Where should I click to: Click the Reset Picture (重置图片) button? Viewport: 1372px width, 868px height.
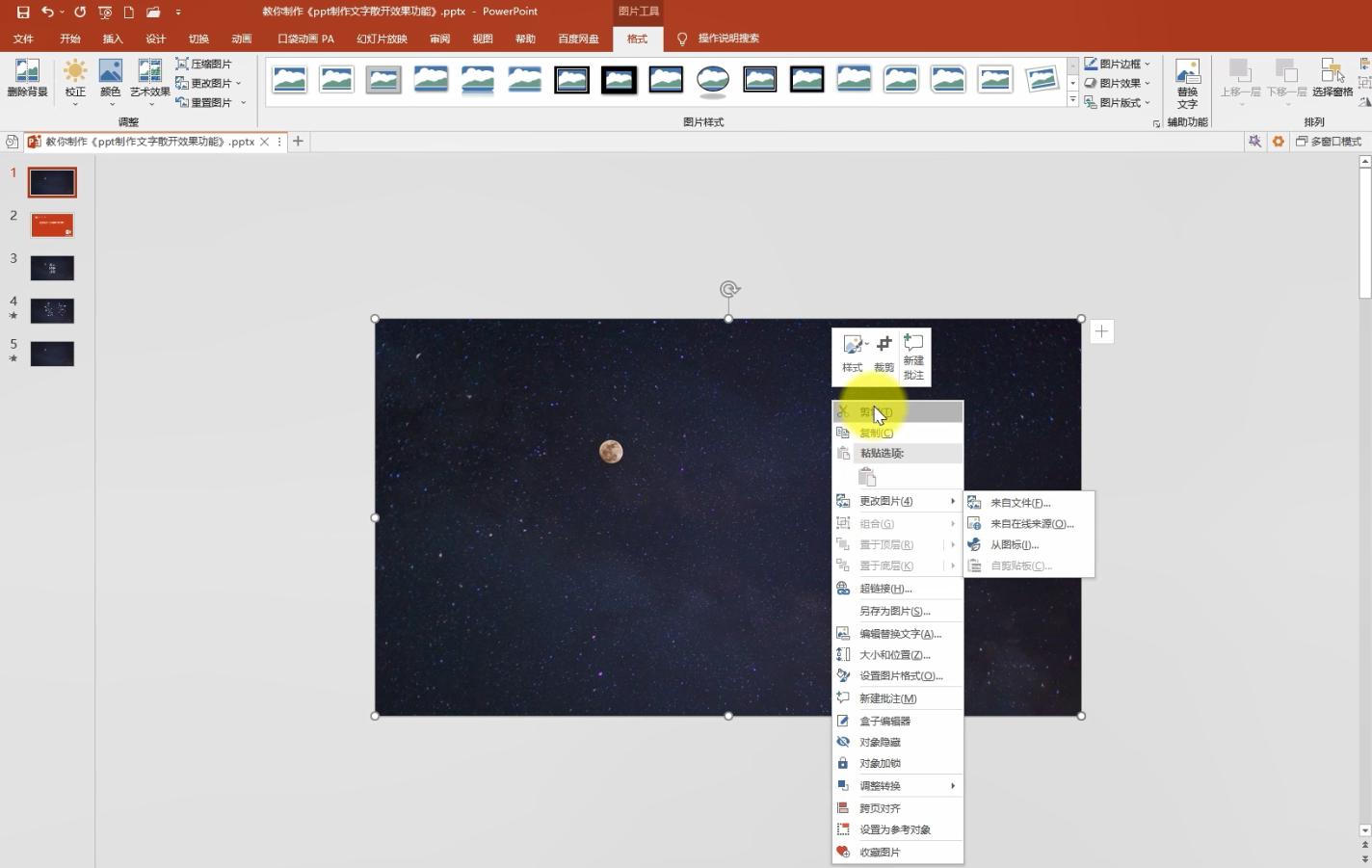pos(210,102)
